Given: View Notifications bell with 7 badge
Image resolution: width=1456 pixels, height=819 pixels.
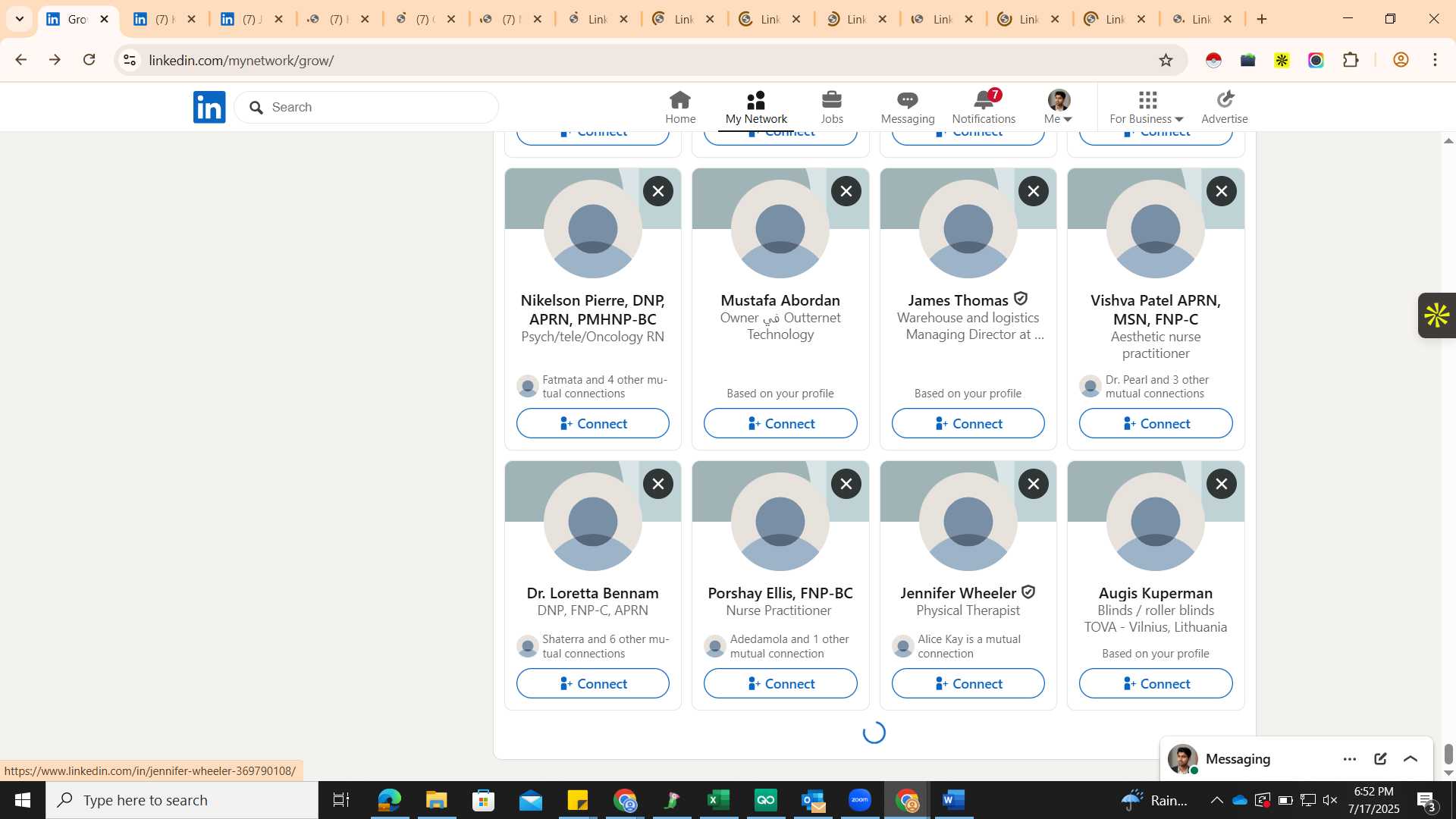Looking at the screenshot, I should [x=984, y=108].
